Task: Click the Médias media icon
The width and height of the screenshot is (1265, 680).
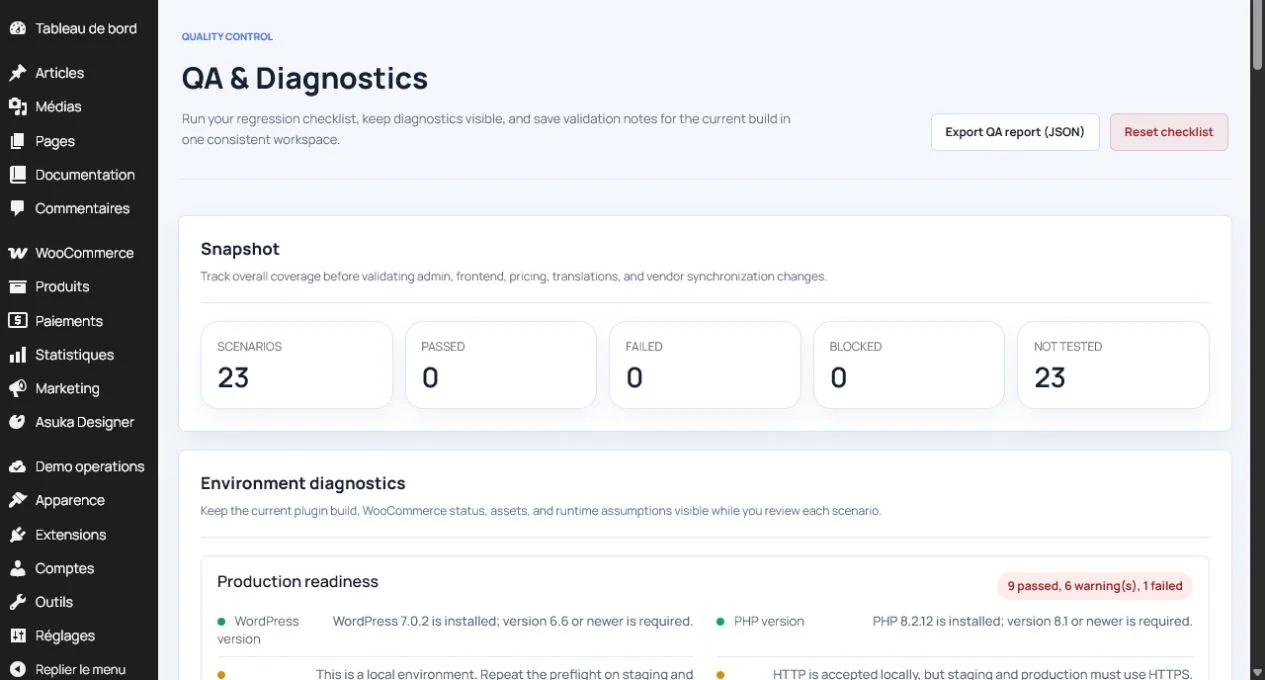Action: click(x=17, y=107)
